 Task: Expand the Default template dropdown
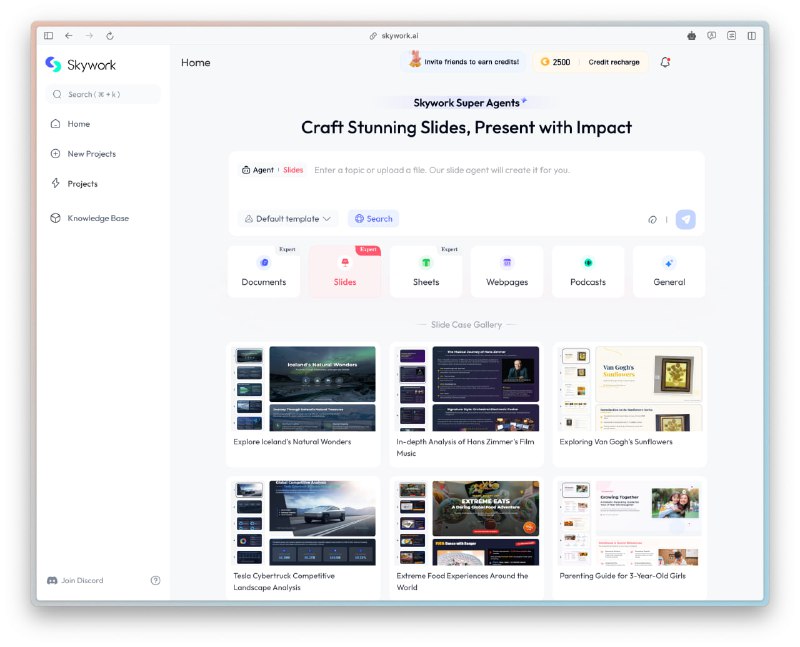click(x=288, y=218)
